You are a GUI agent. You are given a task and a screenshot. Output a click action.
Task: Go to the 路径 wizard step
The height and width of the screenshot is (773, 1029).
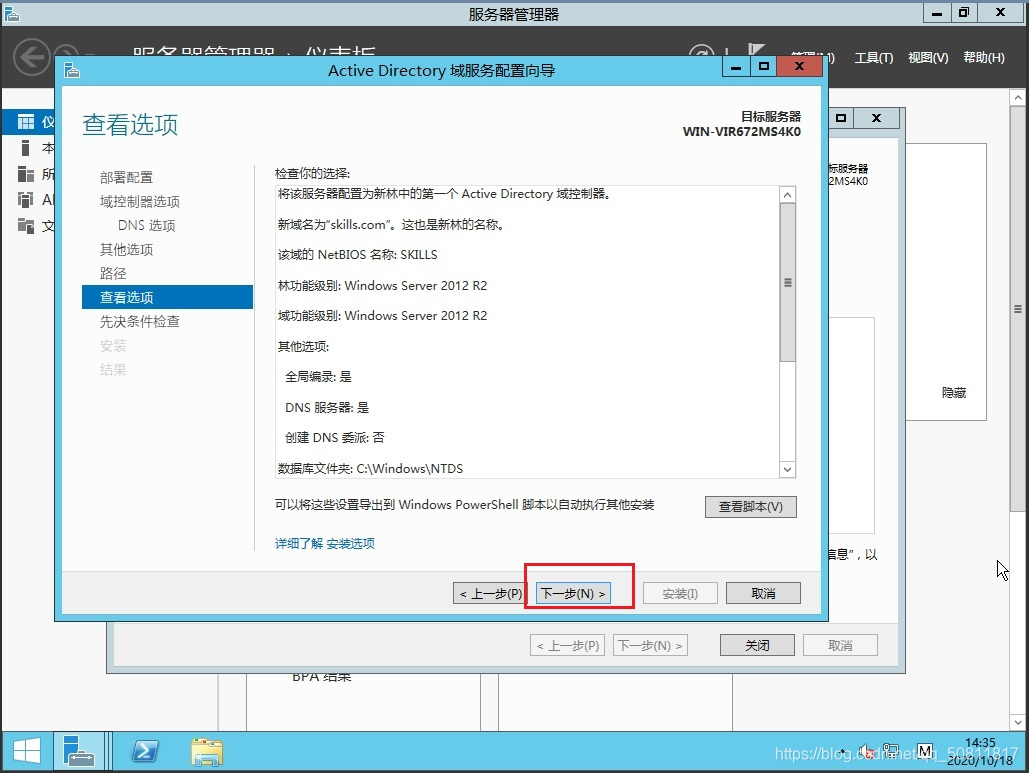point(113,273)
